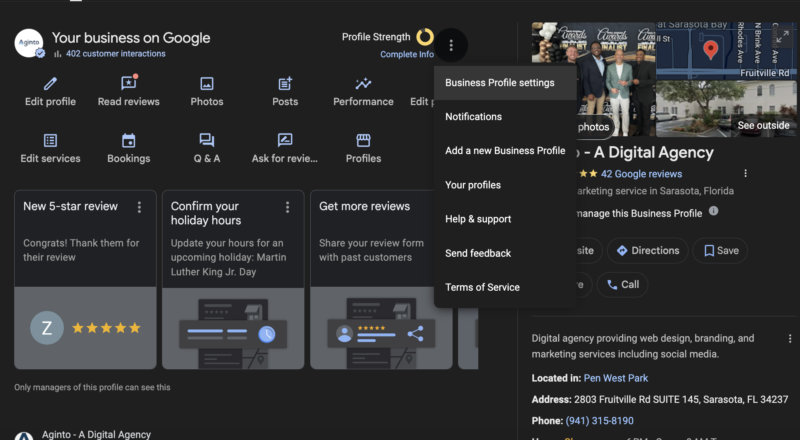This screenshot has height=440, width=800.
Task: Click the Edit profile pencil icon
Action: [50, 84]
